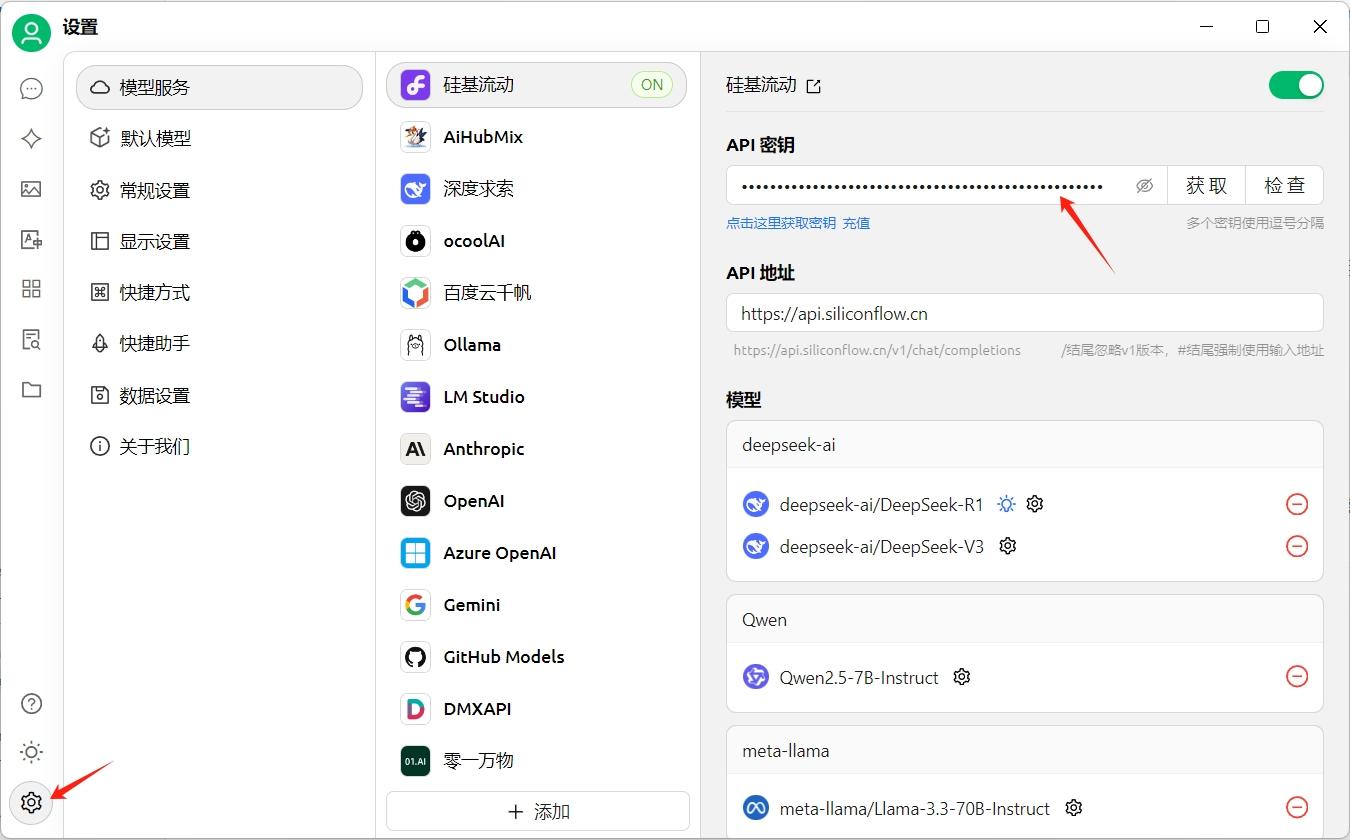This screenshot has height=840, width=1350.
Task: Open the settings gear in sidebar
Action: 31,802
